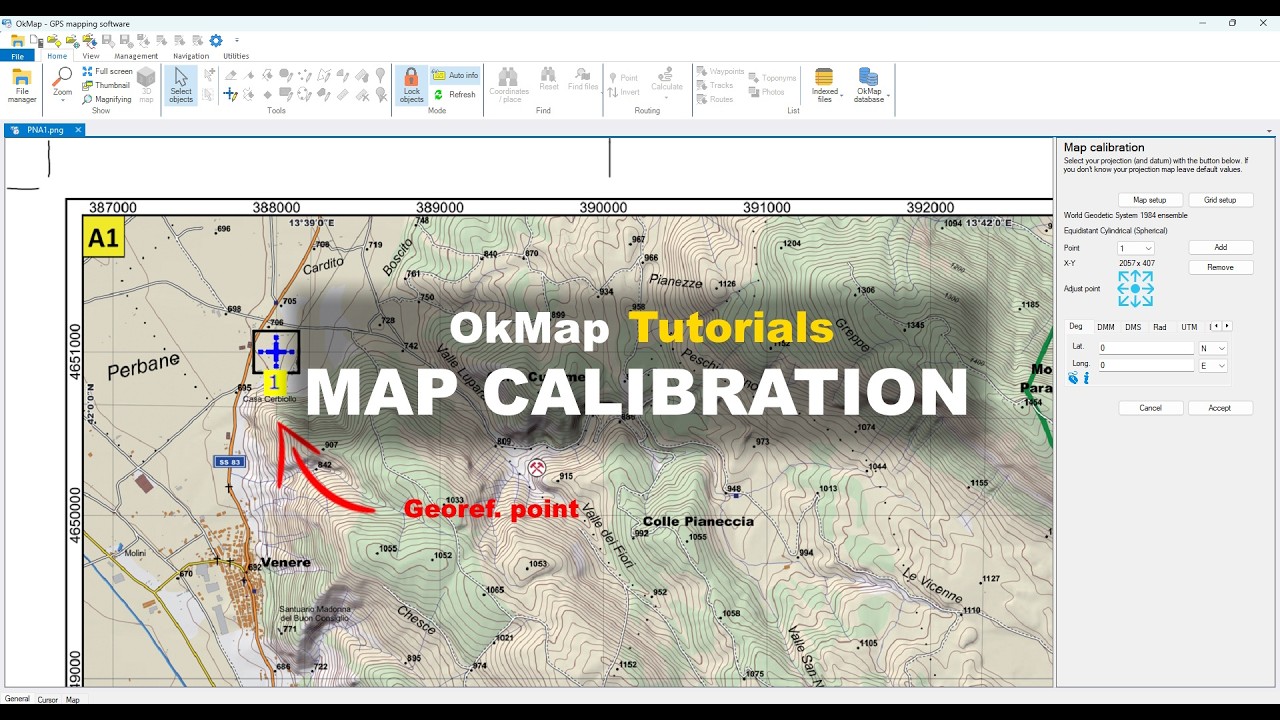The width and height of the screenshot is (1280, 720).
Task: Switch to Full screen view
Action: coord(107,72)
